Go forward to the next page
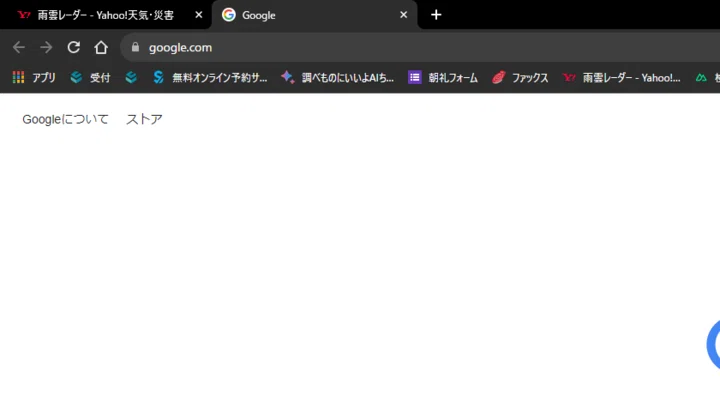Screen dimensions: 720x403 46,47
